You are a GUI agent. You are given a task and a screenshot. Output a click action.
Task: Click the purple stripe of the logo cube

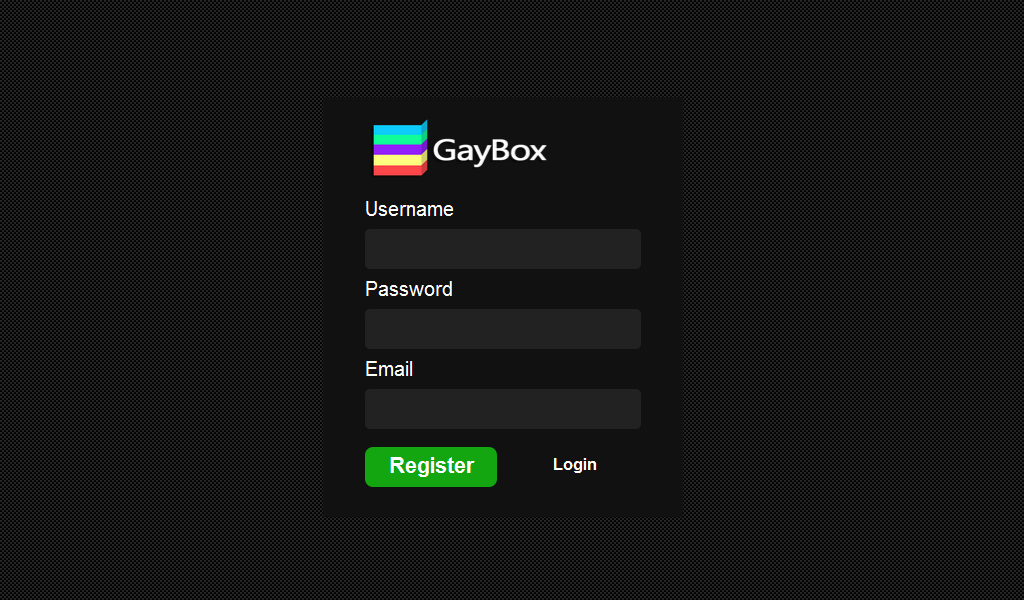[x=397, y=150]
